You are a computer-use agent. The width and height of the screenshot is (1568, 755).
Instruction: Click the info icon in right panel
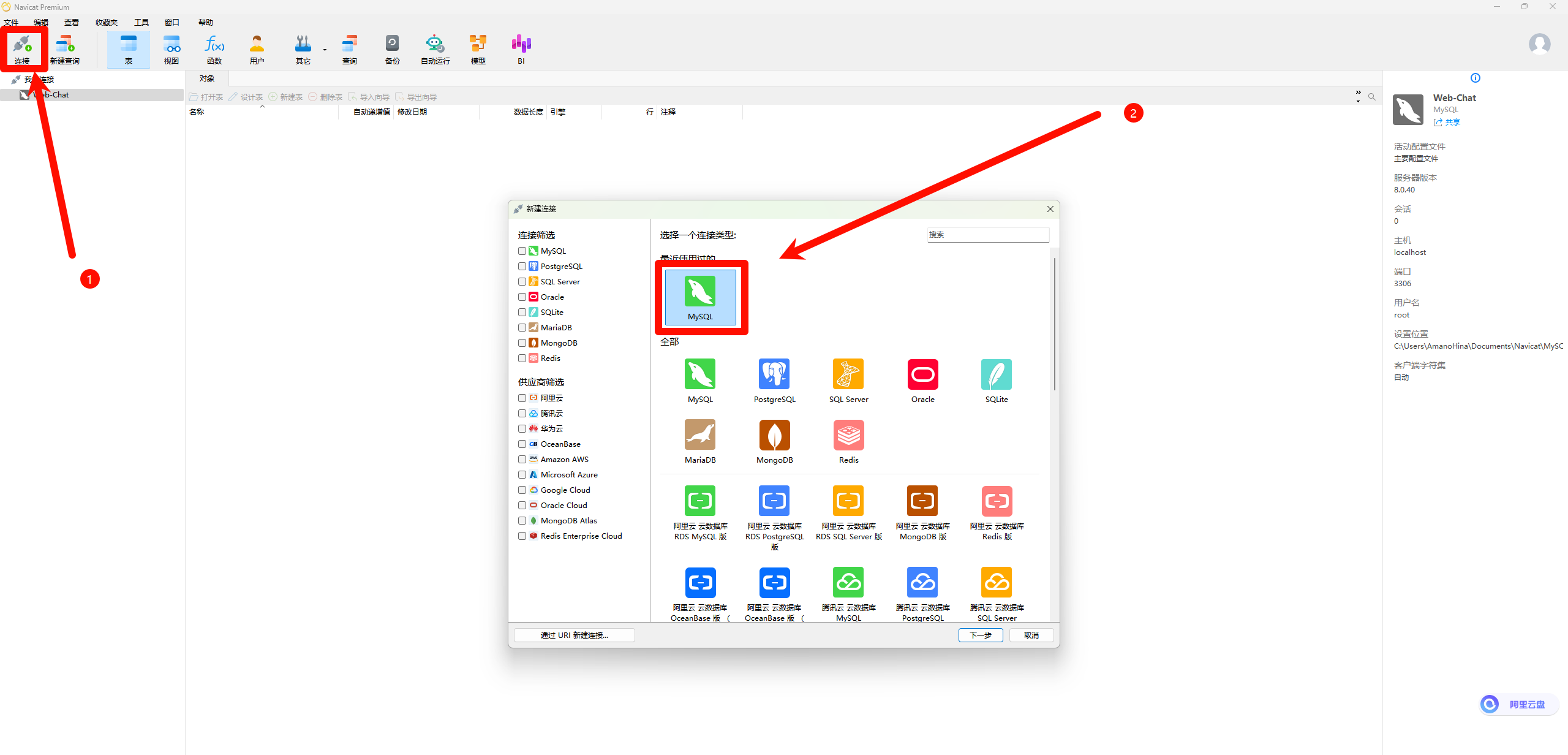pos(1476,78)
